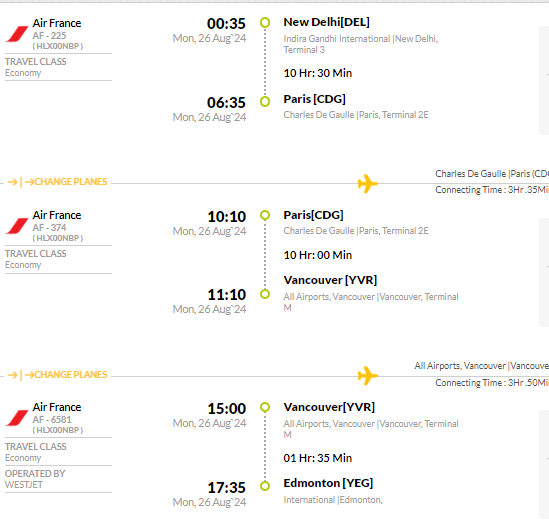Screen dimensions: 549x522
Task: Click the OPERATED BY WESTJET label
Action: [x=35, y=479]
